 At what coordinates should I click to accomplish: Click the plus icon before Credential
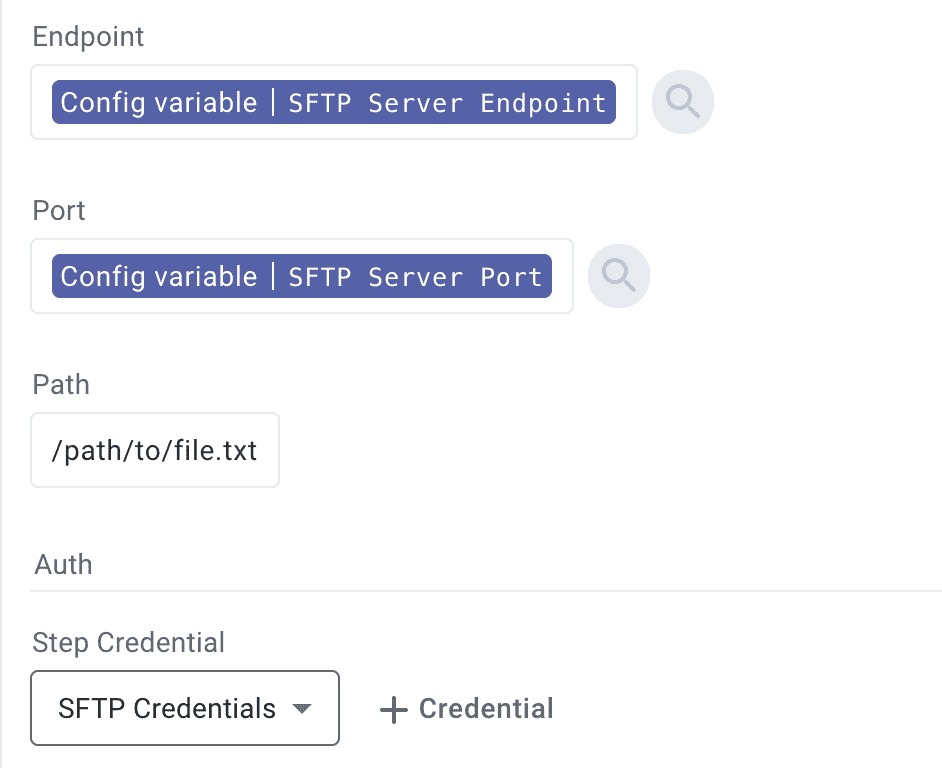394,710
